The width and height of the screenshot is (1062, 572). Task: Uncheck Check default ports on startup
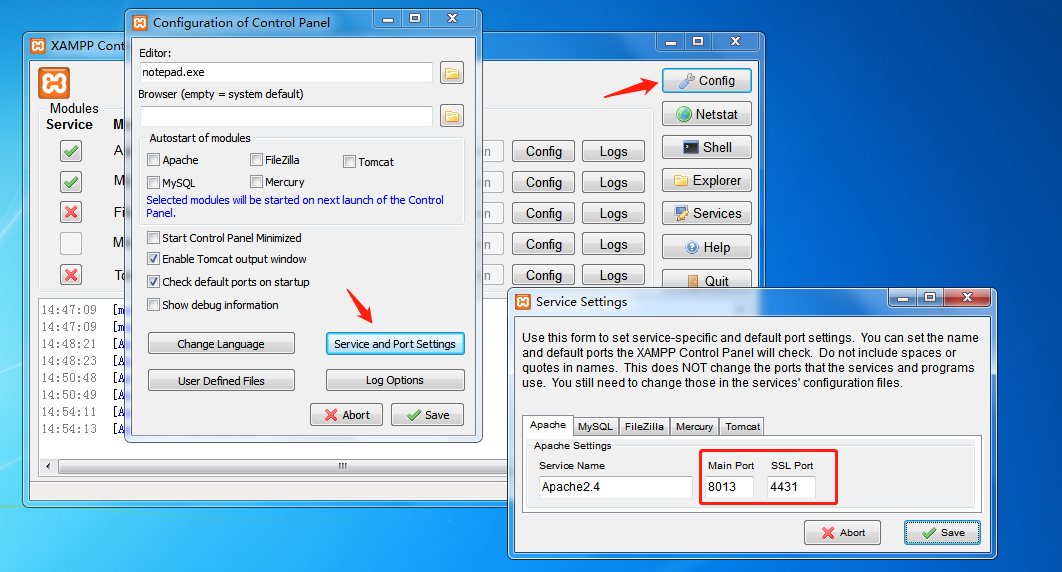(154, 282)
